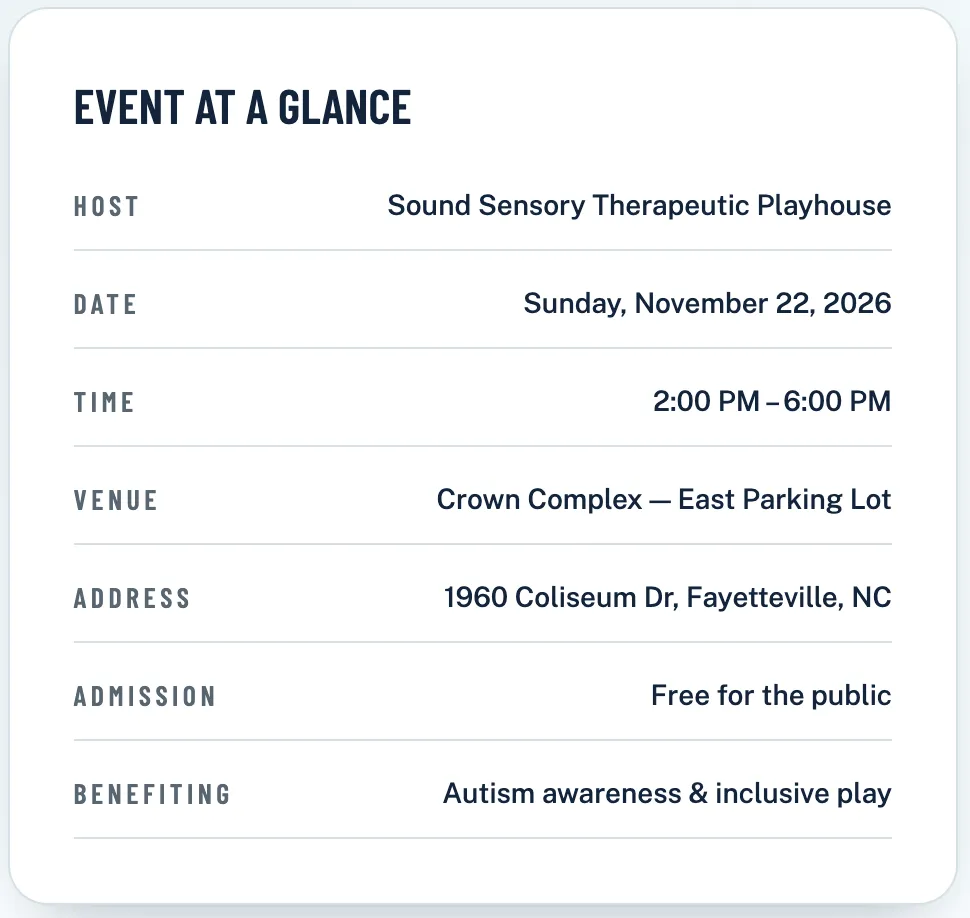Screen dimensions: 970x918
Task: Click the DATE label
Action: 105,304
